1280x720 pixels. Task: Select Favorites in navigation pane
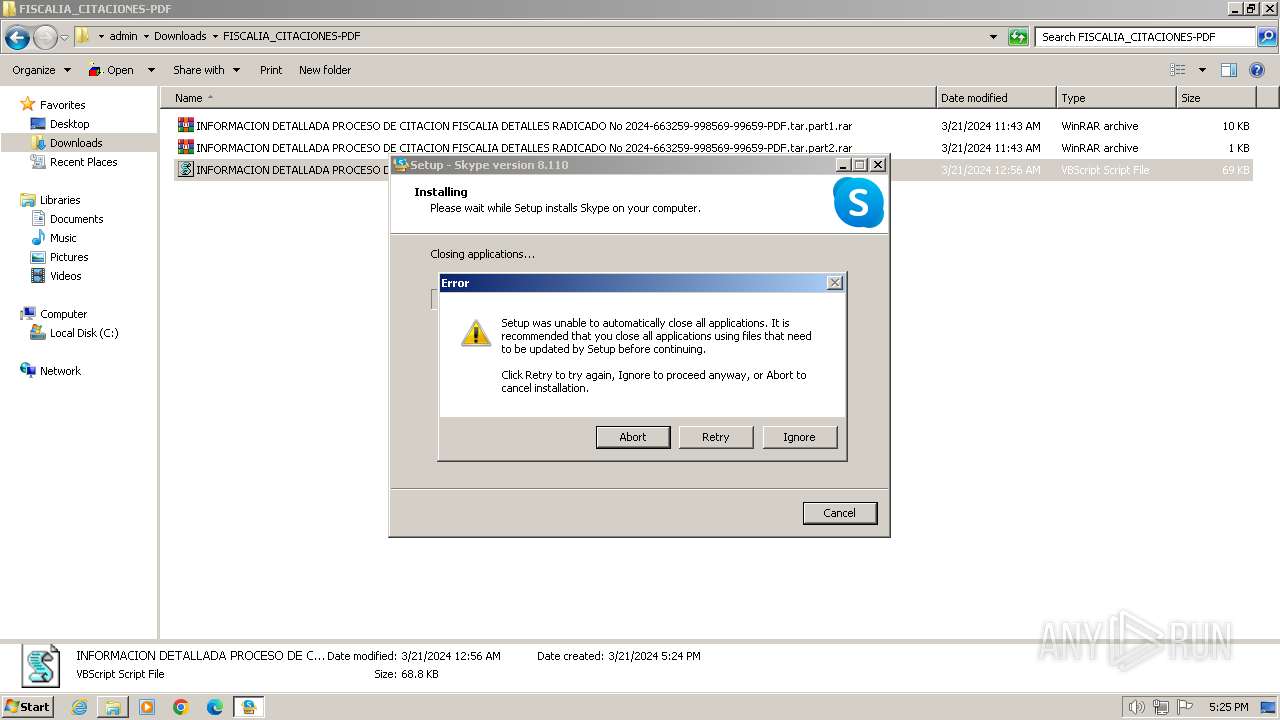click(x=62, y=105)
